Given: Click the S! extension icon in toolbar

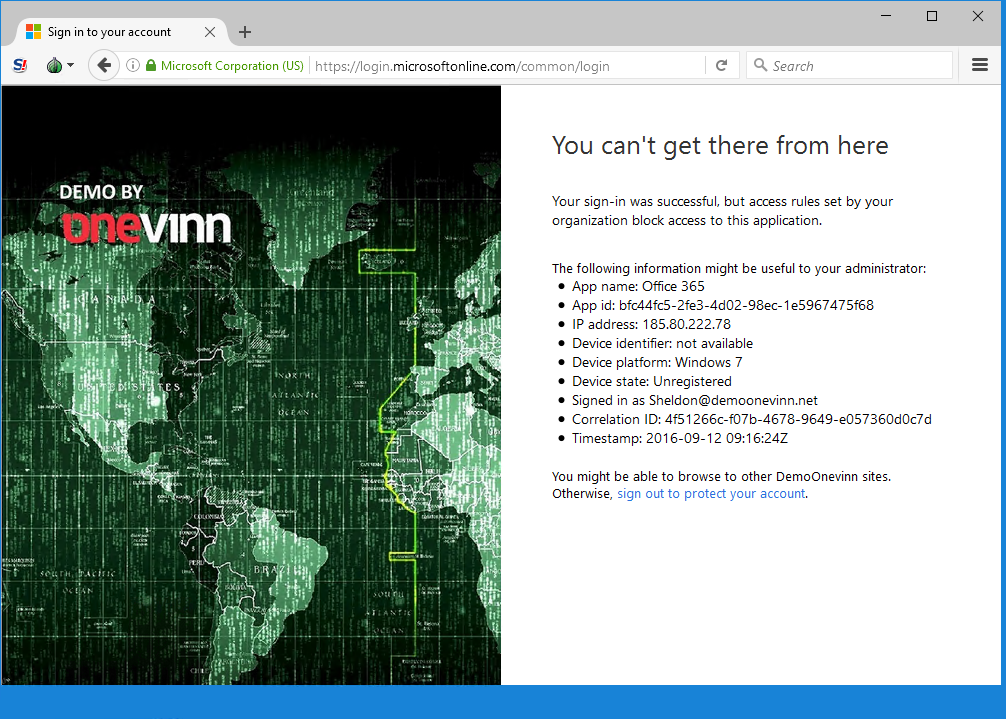Looking at the screenshot, I should [20, 66].
